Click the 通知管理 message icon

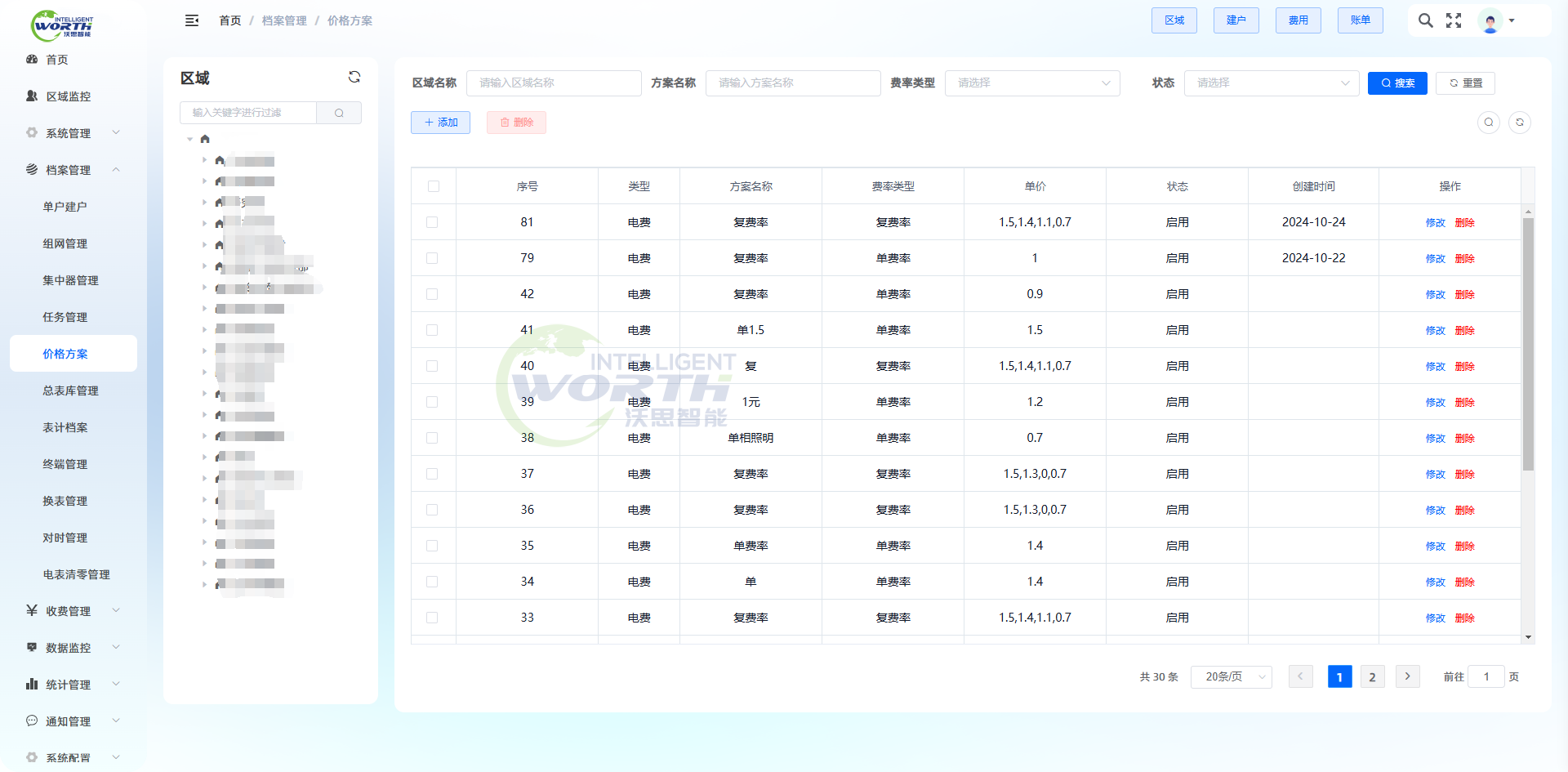coord(32,721)
